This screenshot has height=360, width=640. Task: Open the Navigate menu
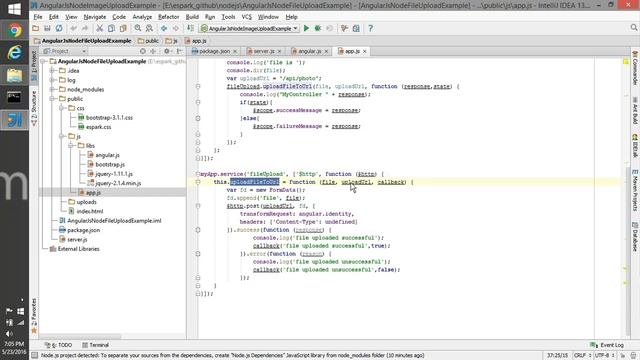click(x=95, y=17)
